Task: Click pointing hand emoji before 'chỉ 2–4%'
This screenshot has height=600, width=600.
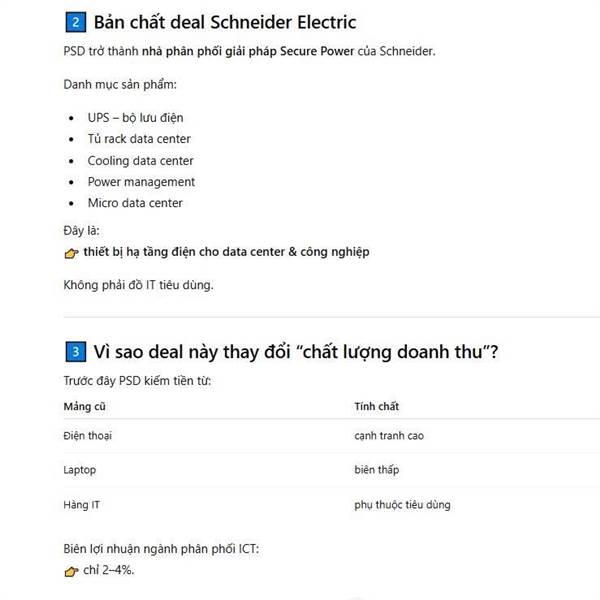Action: [x=70, y=571]
